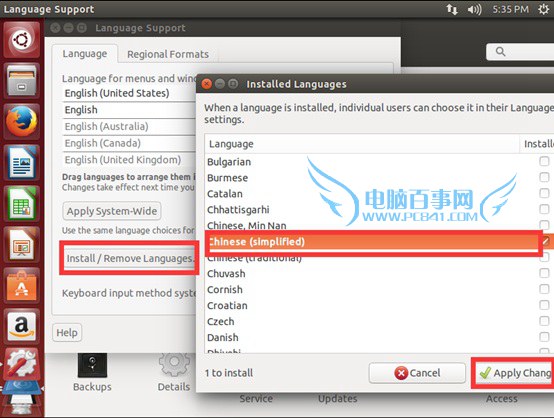Viewport: 554px width, 418px height.
Task: Select the Chinese (simplified) row
Action: tap(379, 242)
